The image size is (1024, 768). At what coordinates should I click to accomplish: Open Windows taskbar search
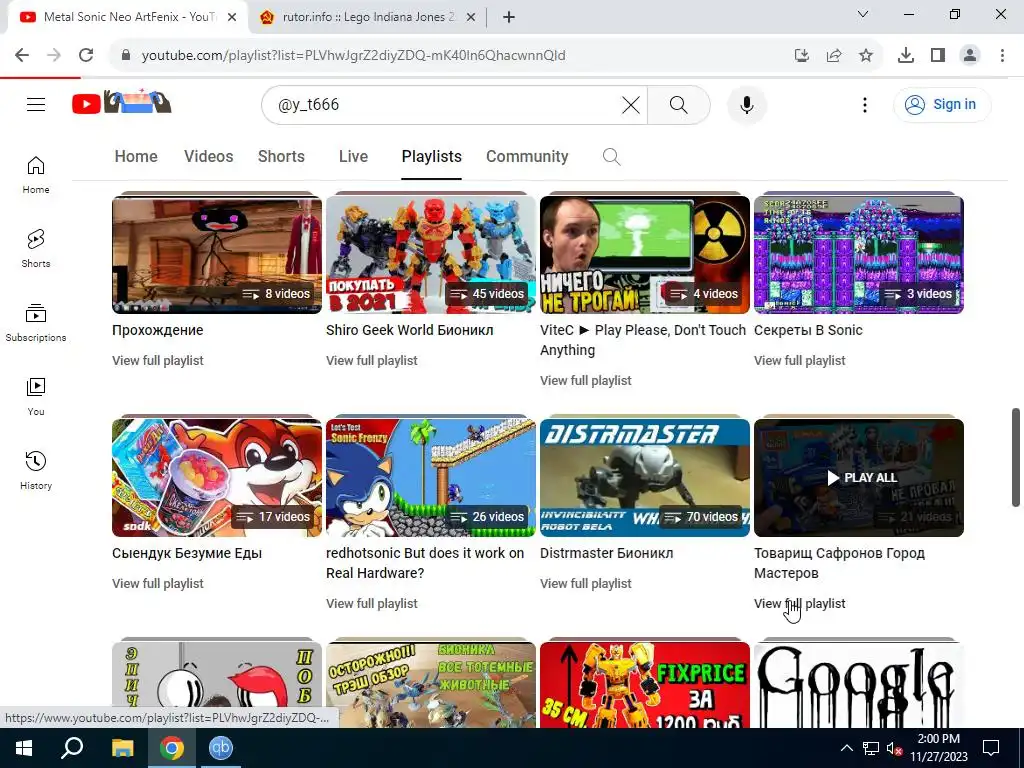tap(72, 748)
